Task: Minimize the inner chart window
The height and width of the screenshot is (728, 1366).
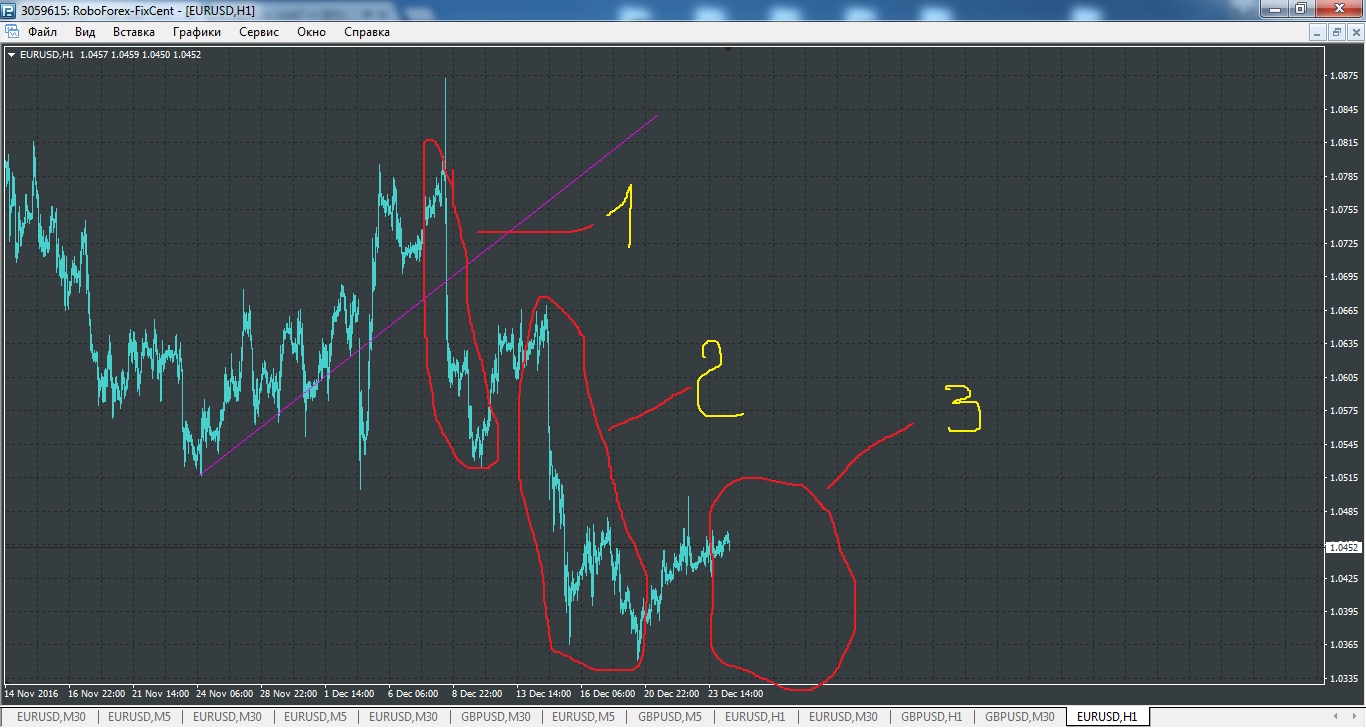Action: click(x=1319, y=32)
